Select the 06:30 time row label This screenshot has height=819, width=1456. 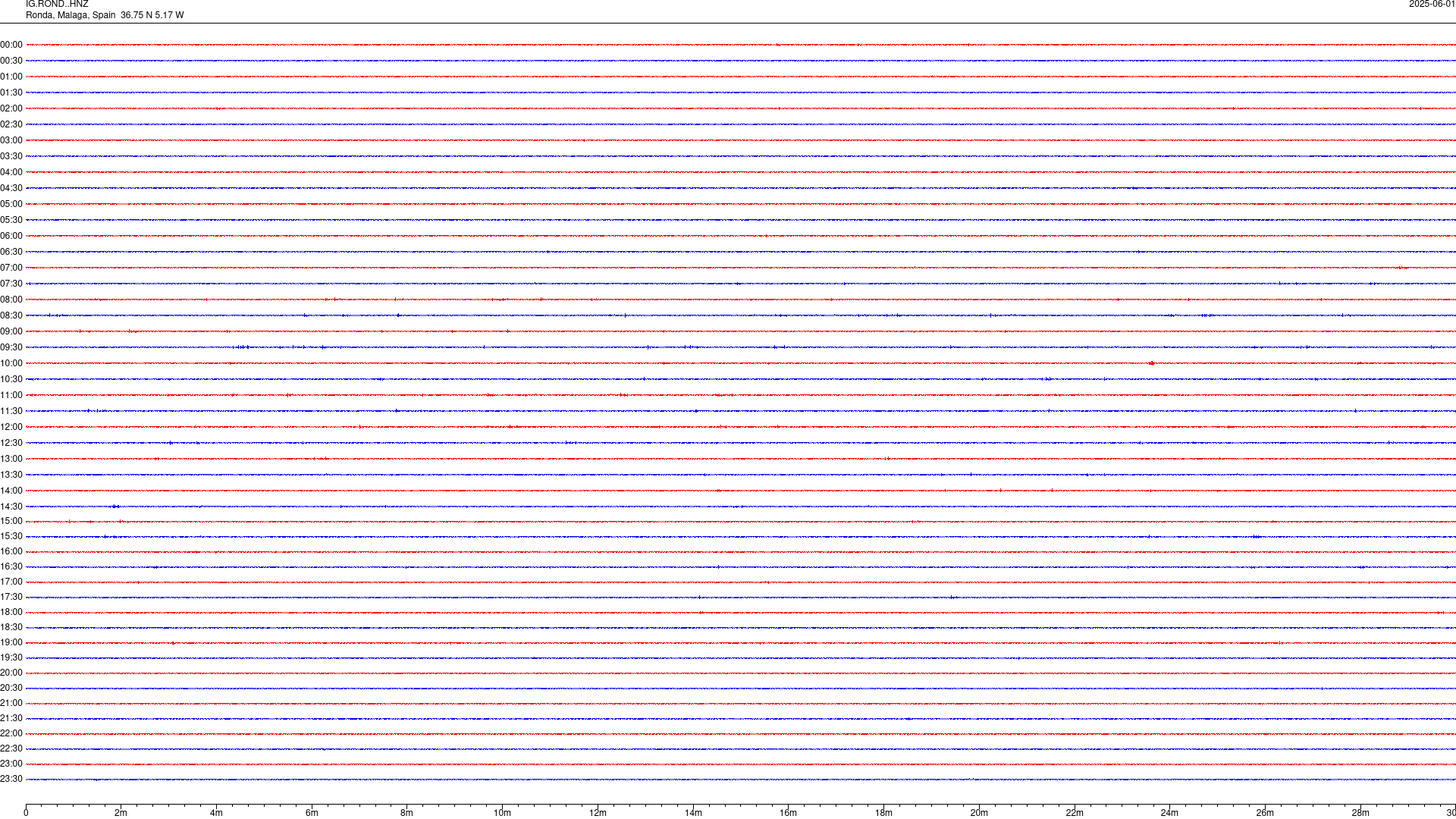(x=11, y=252)
